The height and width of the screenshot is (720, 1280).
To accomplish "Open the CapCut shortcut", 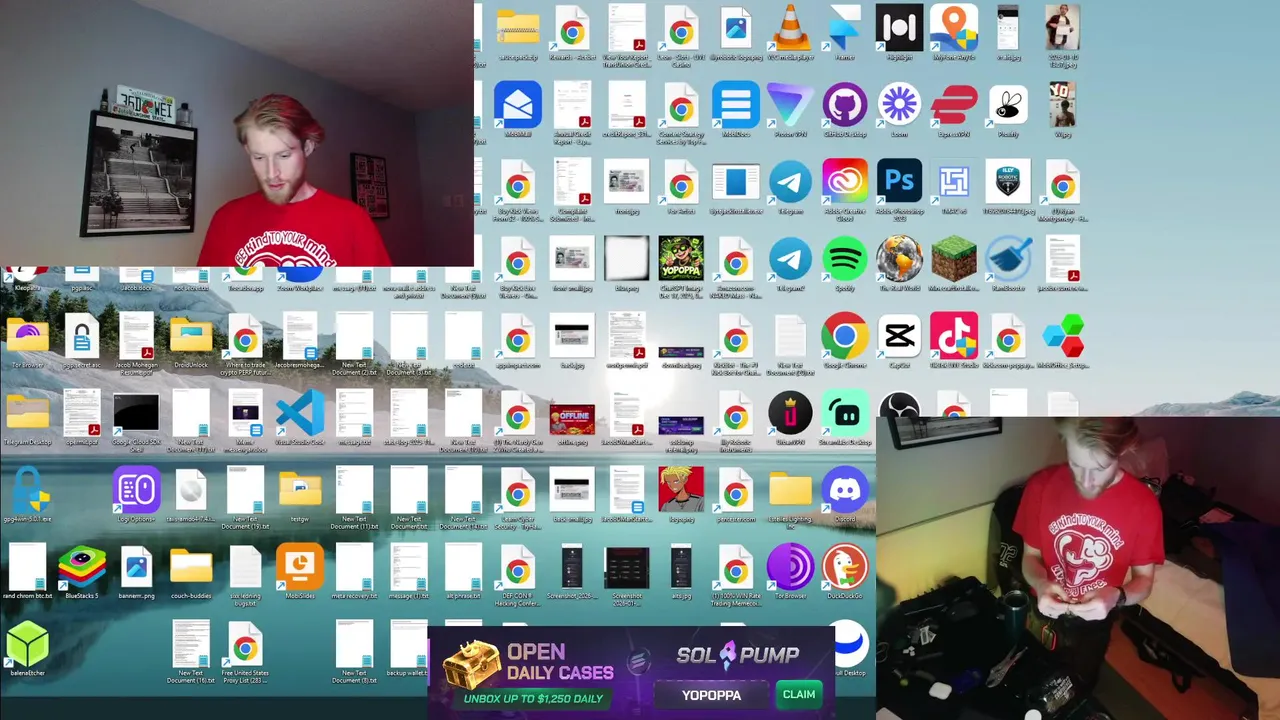I will [x=899, y=336].
